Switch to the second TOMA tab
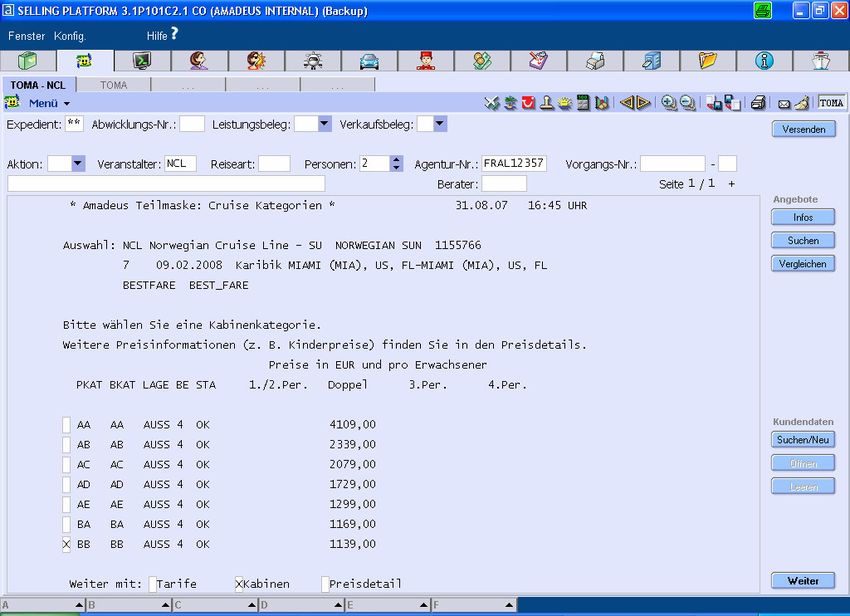Image resolution: width=850 pixels, height=616 pixels. point(114,85)
